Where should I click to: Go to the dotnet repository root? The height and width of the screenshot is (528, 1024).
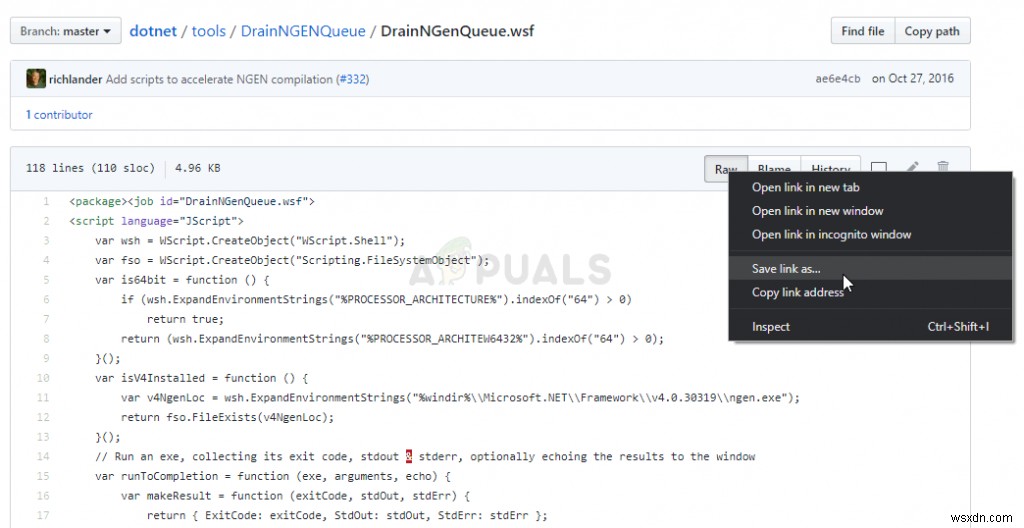tap(153, 31)
